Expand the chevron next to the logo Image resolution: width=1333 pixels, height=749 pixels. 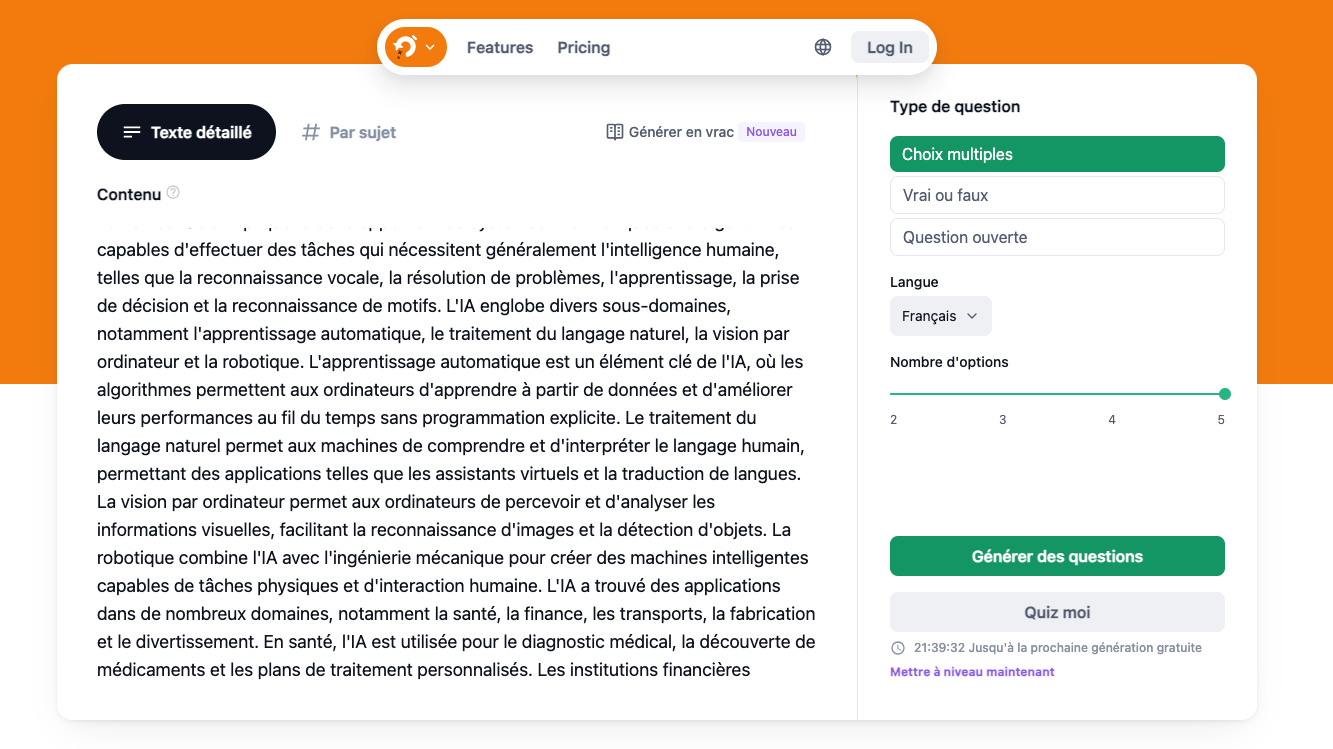[430, 47]
